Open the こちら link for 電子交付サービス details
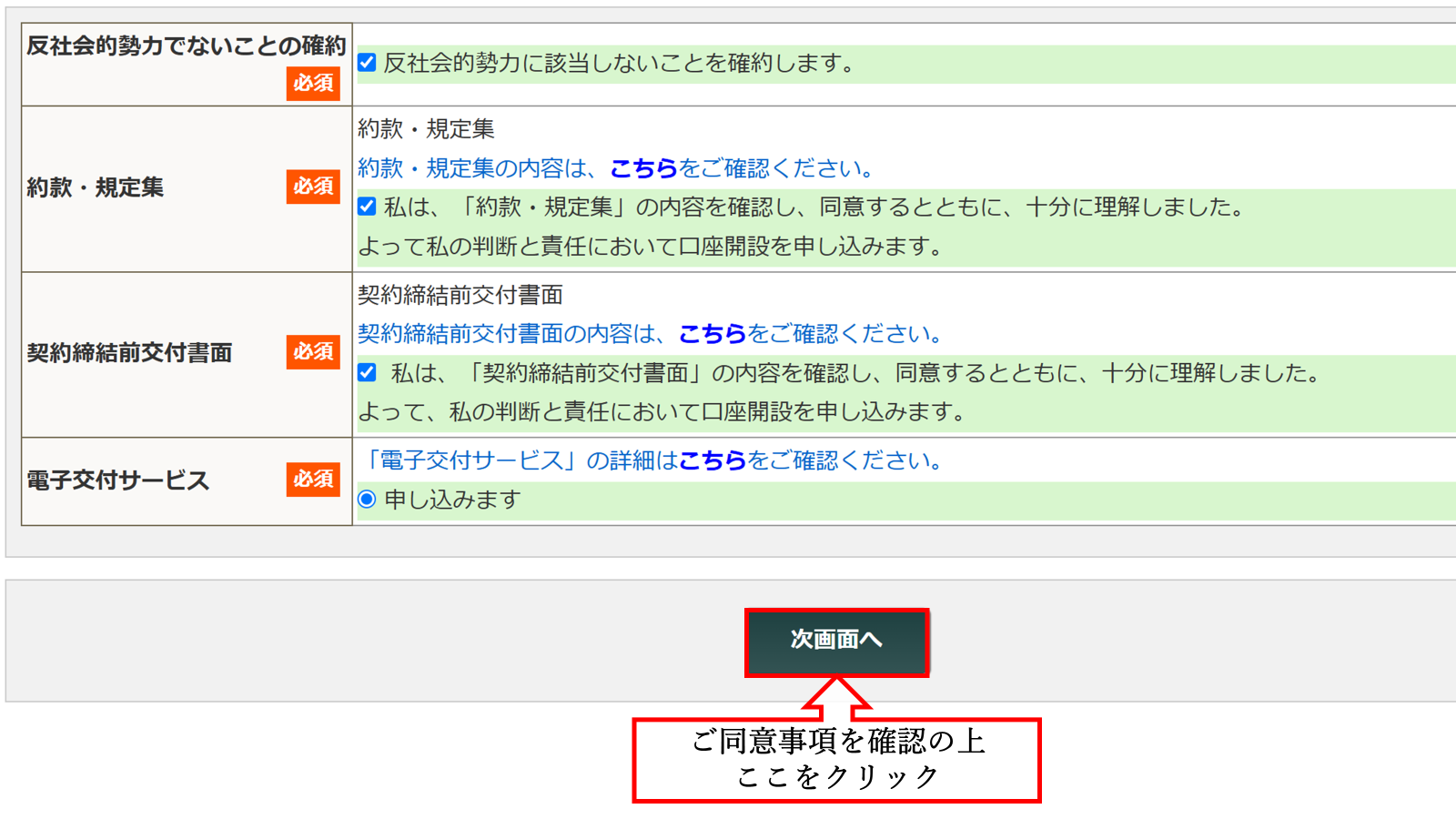The width and height of the screenshot is (1456, 819). 712,460
